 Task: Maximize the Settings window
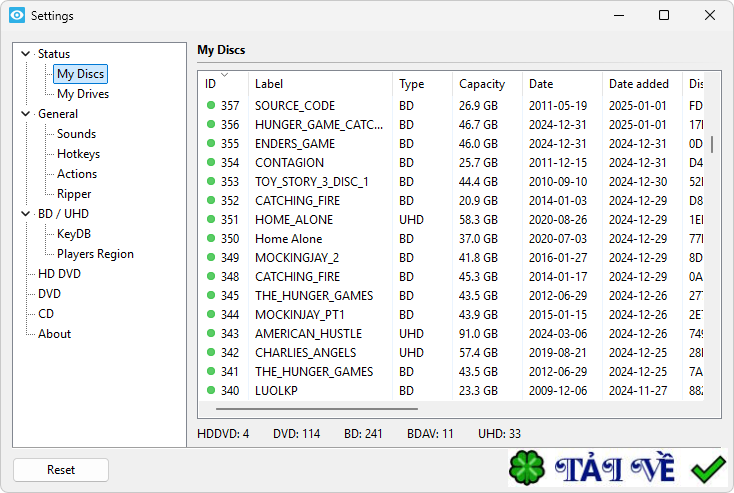coord(664,15)
